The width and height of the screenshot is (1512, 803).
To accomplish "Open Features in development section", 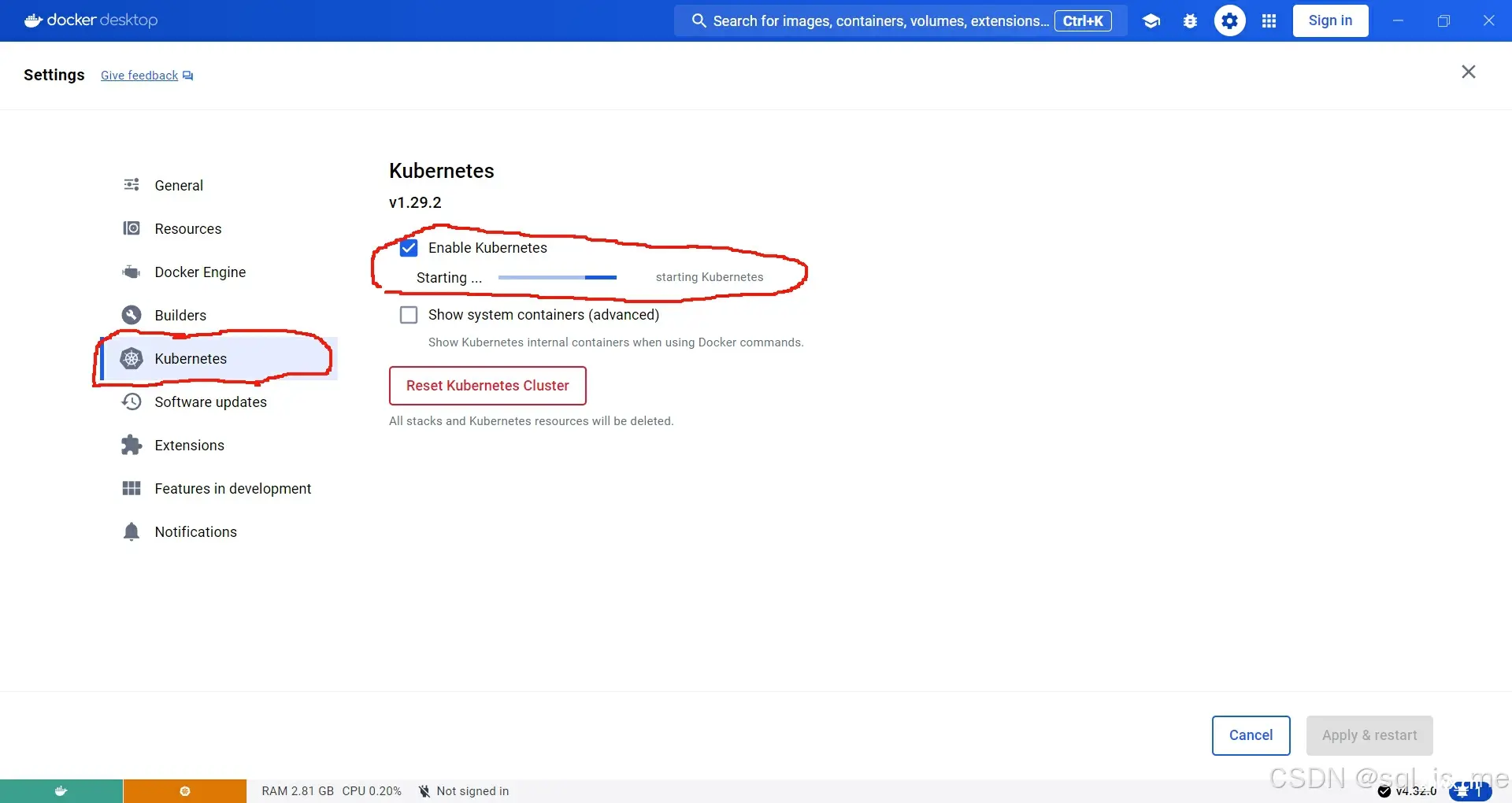I will (220, 488).
